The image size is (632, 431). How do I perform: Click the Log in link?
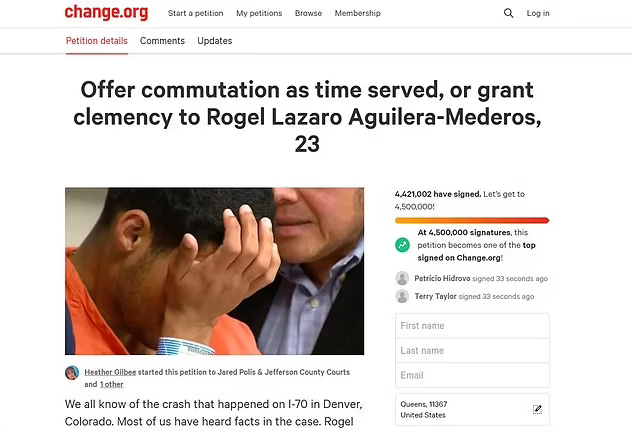(x=538, y=13)
